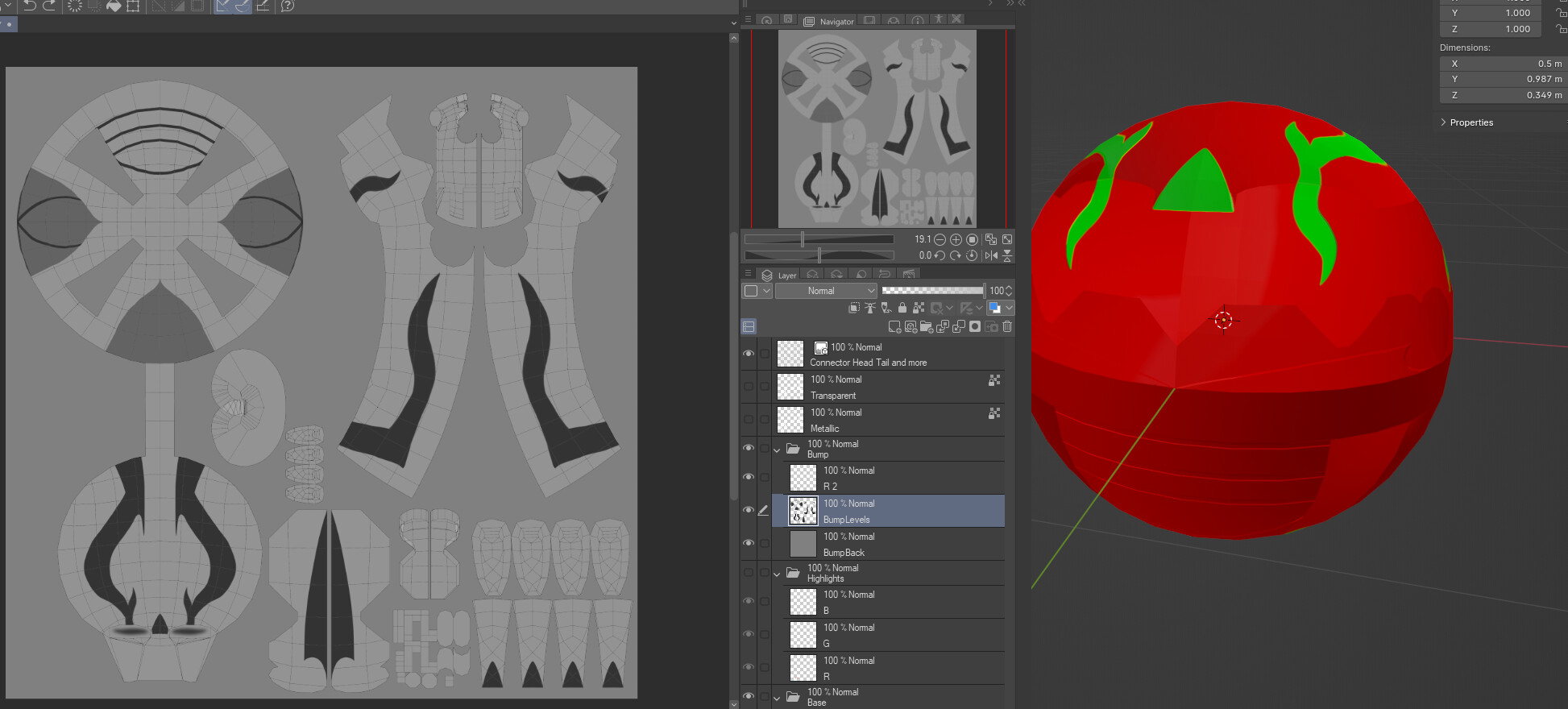Select the BumpBack layer

[889, 544]
